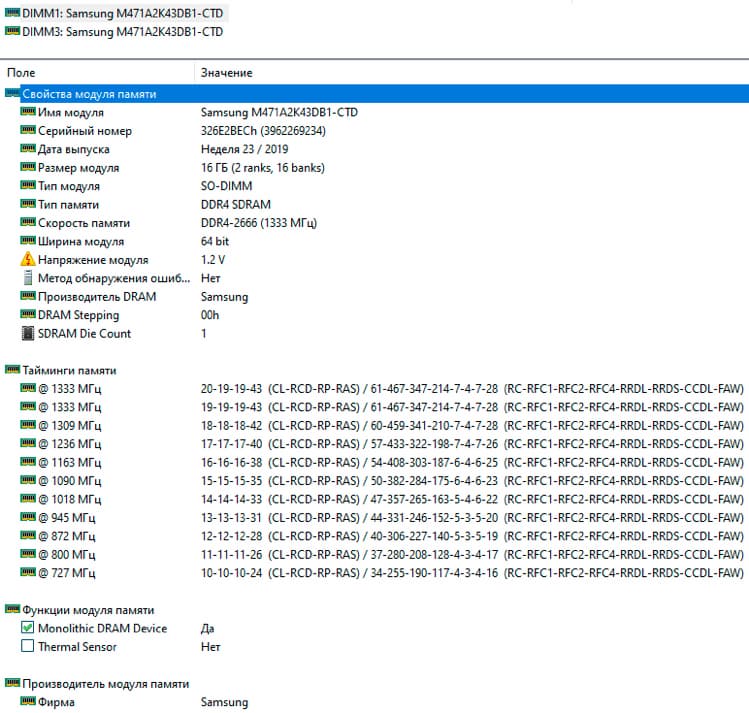Select the 'DRAM Stepping' value '00h'
This screenshot has width=749, height=713.
[x=210, y=315]
